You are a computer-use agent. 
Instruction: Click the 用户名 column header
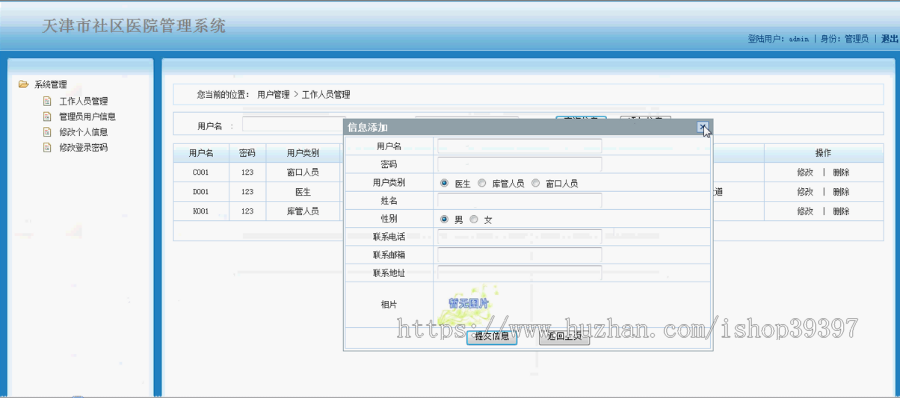201,153
